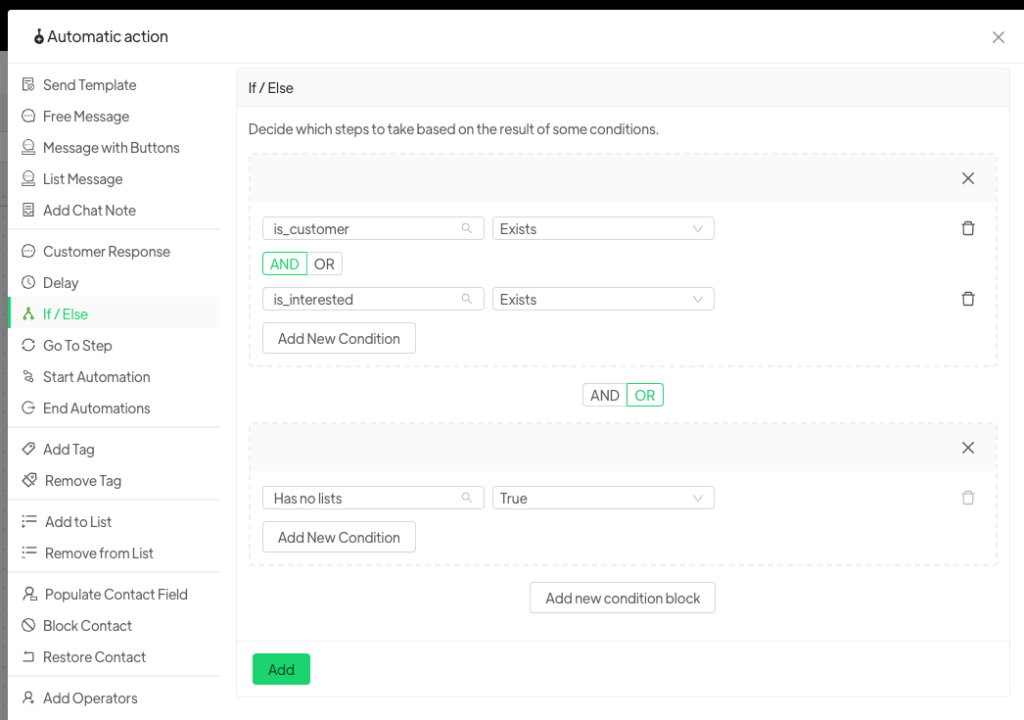Image resolution: width=1024 pixels, height=720 pixels.
Task: Select Go To Step in the sidebar
Action: (x=77, y=346)
